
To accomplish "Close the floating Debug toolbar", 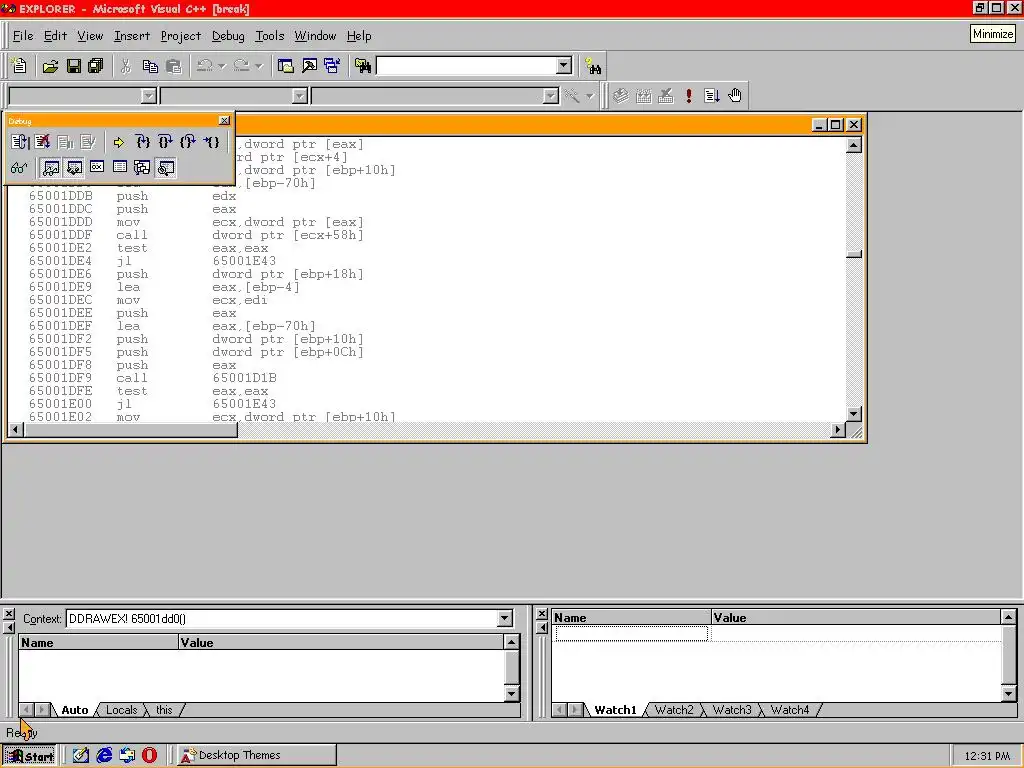I will [224, 121].
